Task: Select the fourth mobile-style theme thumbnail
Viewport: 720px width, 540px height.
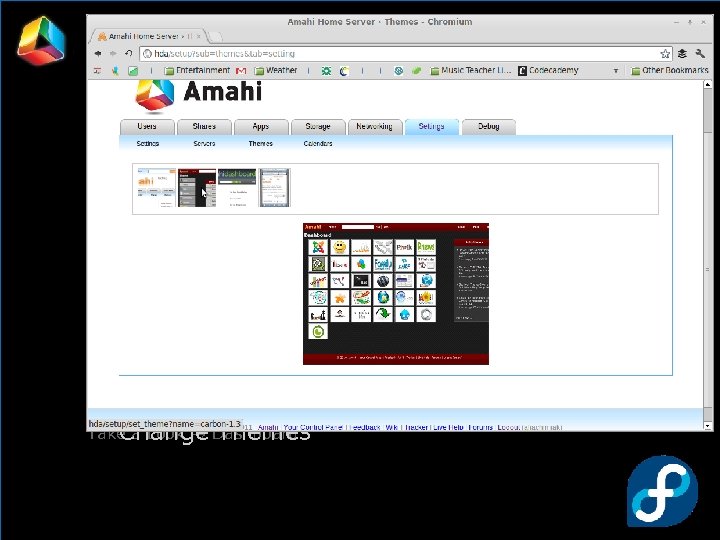Action: 275,188
